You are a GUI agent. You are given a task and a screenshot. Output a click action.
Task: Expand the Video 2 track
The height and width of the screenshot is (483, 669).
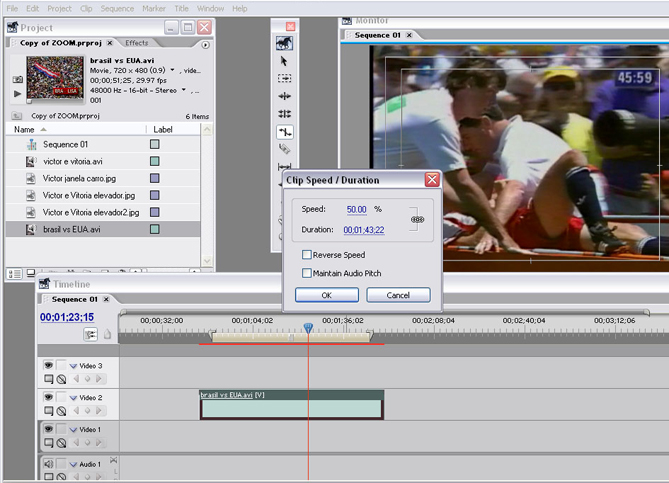point(73,398)
